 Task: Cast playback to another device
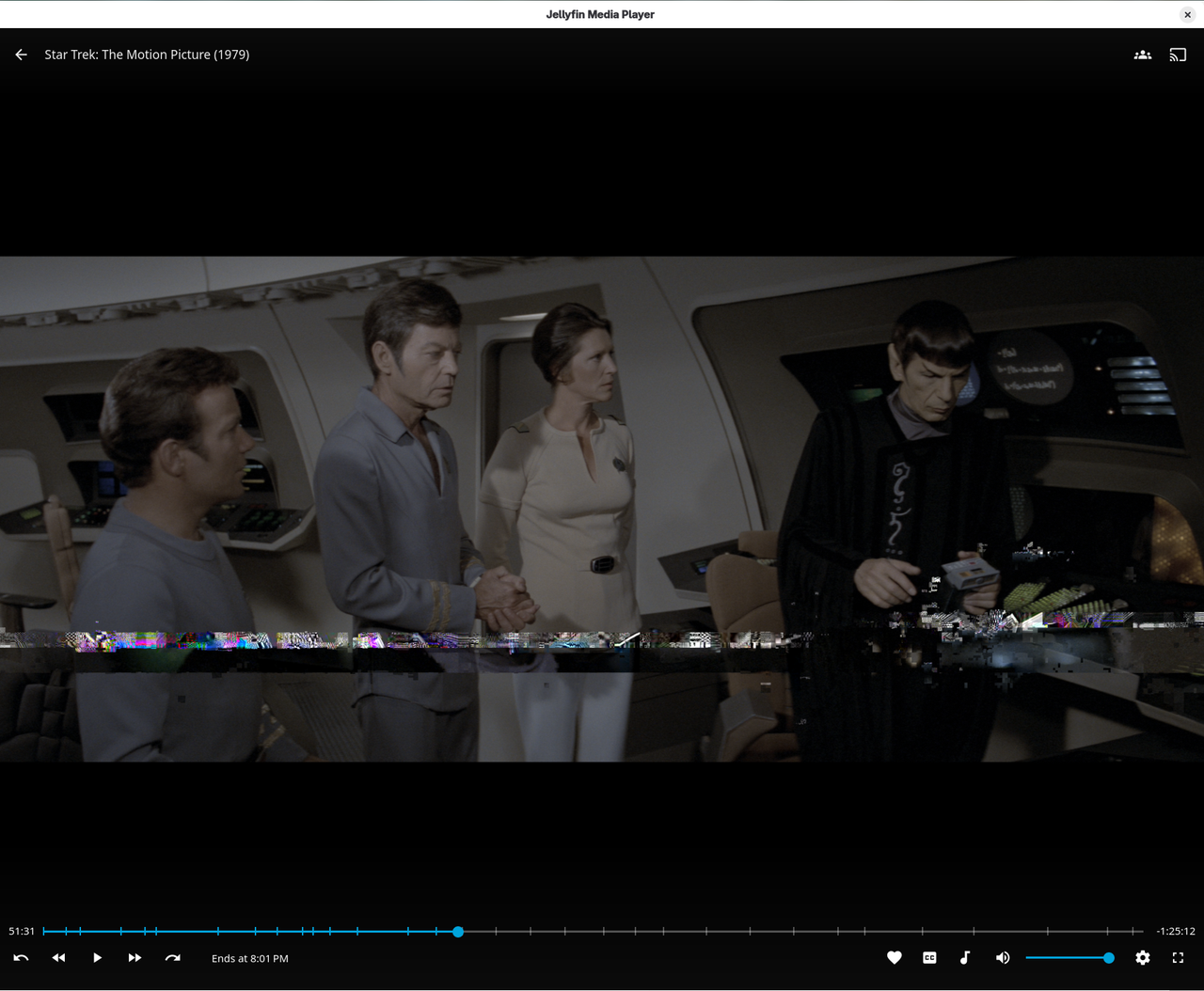(x=1178, y=55)
